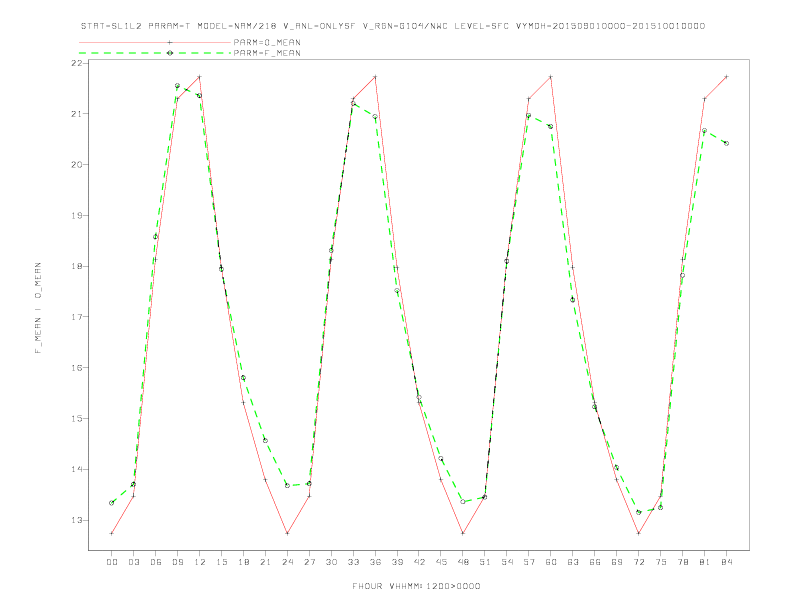Click x-axis tick label 84
The height and width of the screenshot is (612, 792).
click(727, 562)
